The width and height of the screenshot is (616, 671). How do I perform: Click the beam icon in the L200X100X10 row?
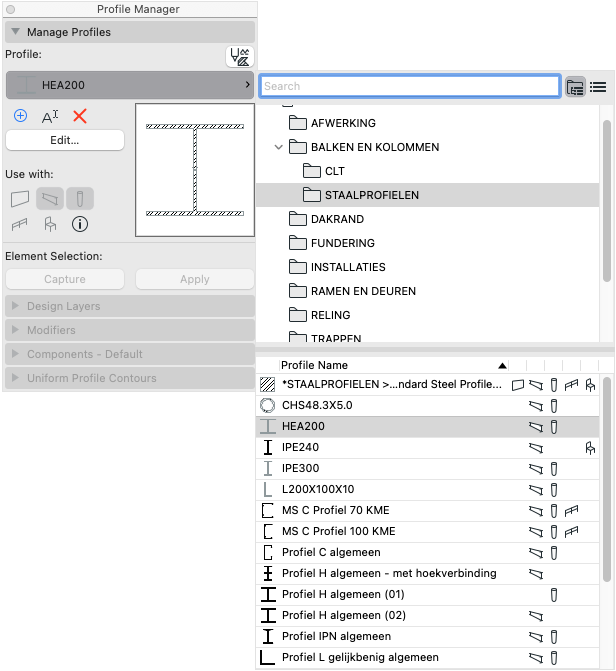coord(536,490)
